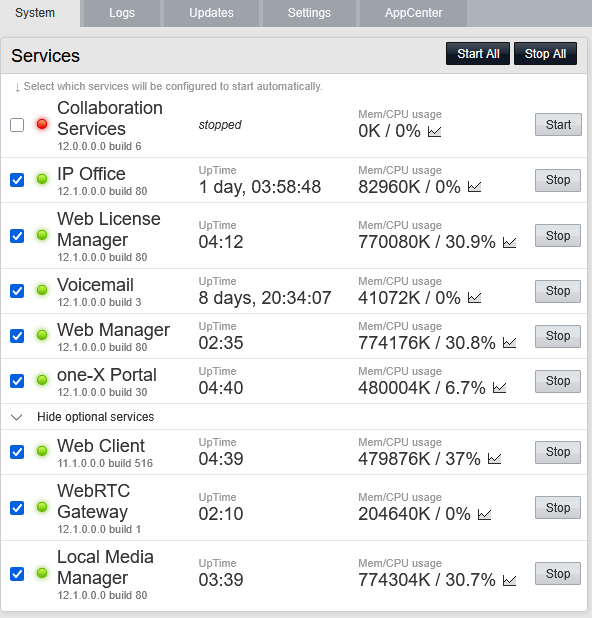Screen dimensions: 592x618
Task: Click green status indicator of IP Office
Action: 42,179
